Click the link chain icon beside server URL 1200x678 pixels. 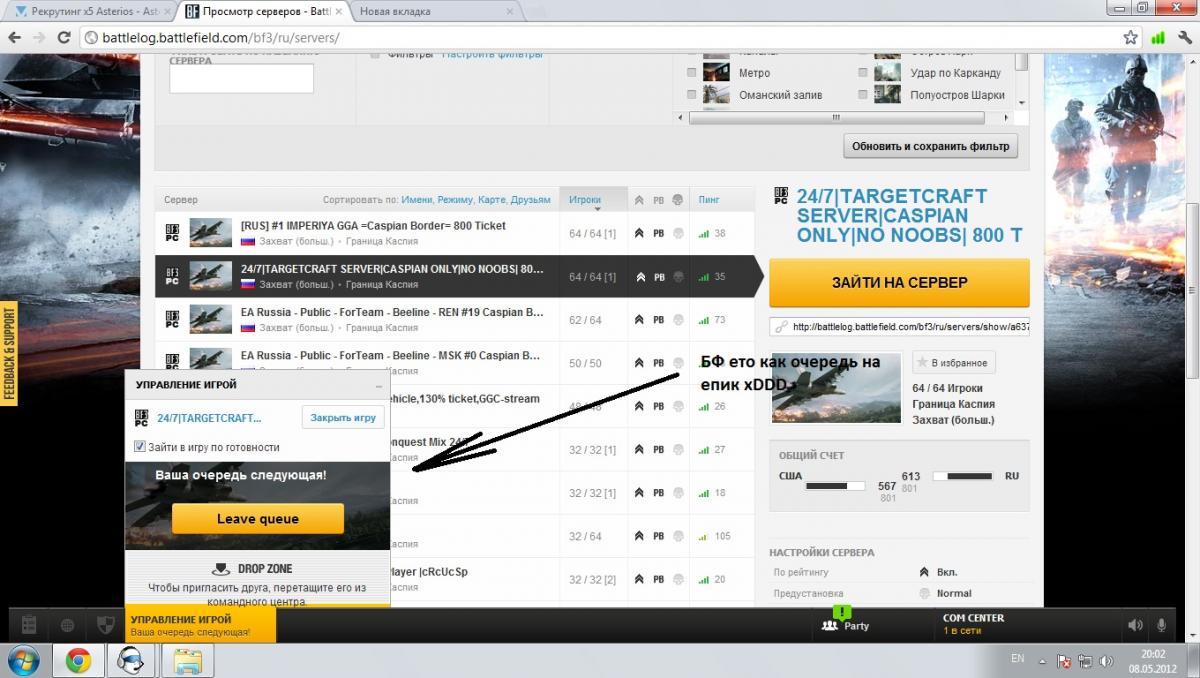pos(780,326)
